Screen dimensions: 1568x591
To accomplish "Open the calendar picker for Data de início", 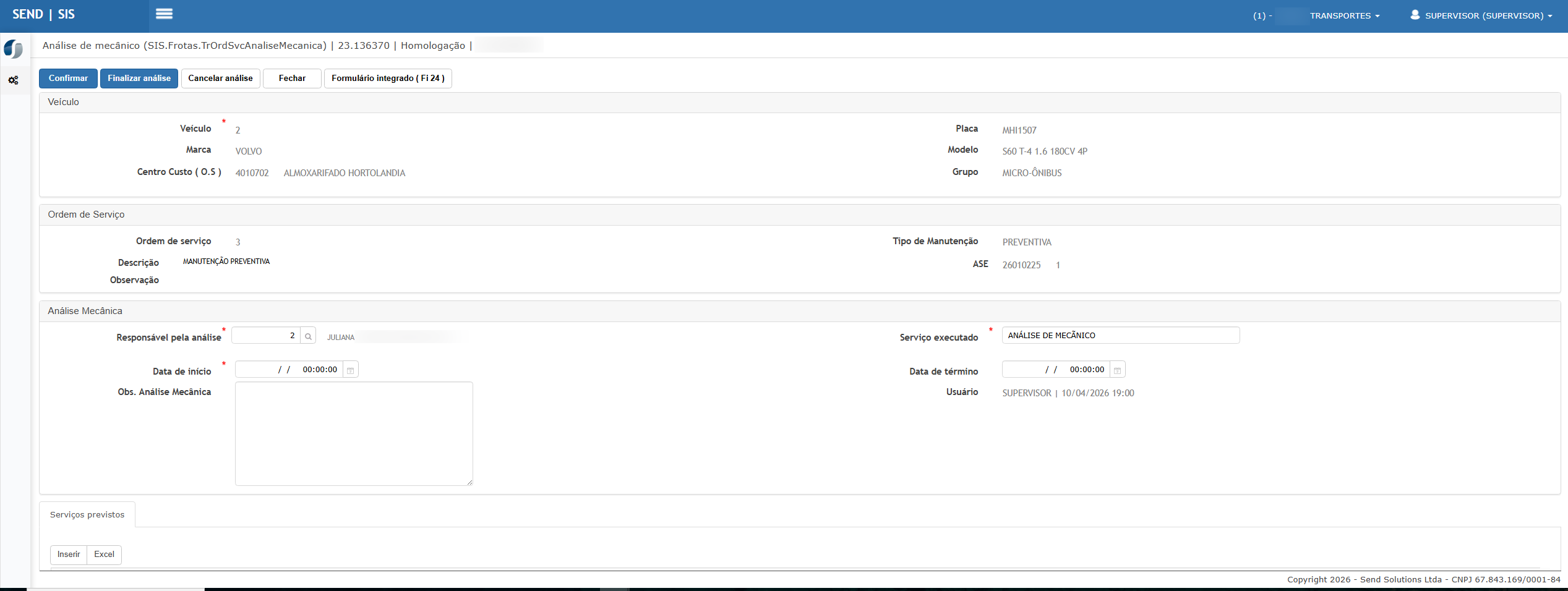I will [x=350, y=370].
